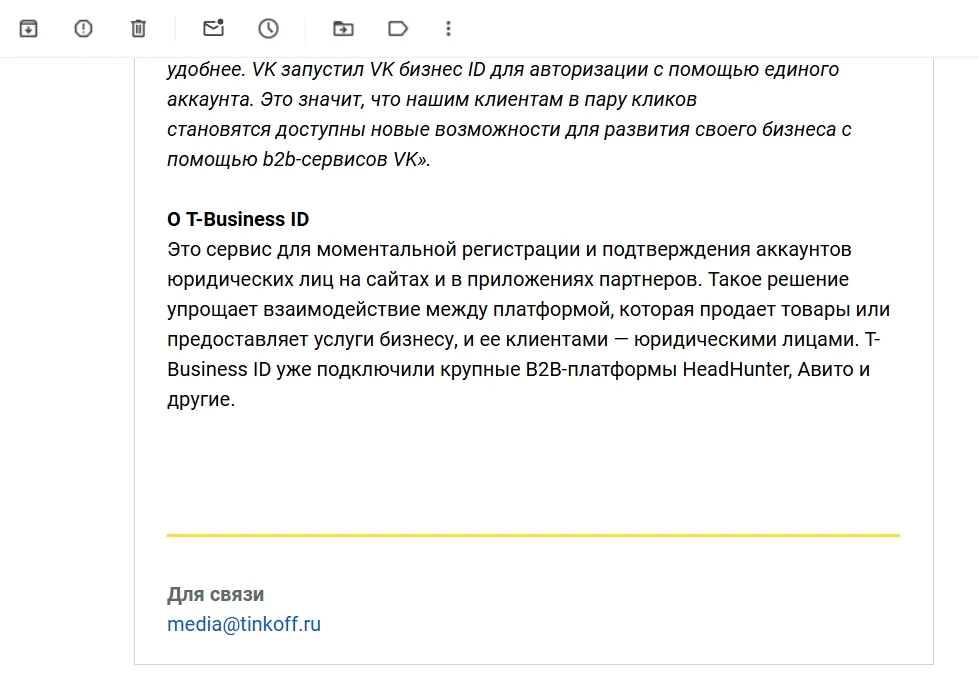This screenshot has height=684, width=979.
Task: Open the Labels tag icon
Action: click(x=398, y=29)
